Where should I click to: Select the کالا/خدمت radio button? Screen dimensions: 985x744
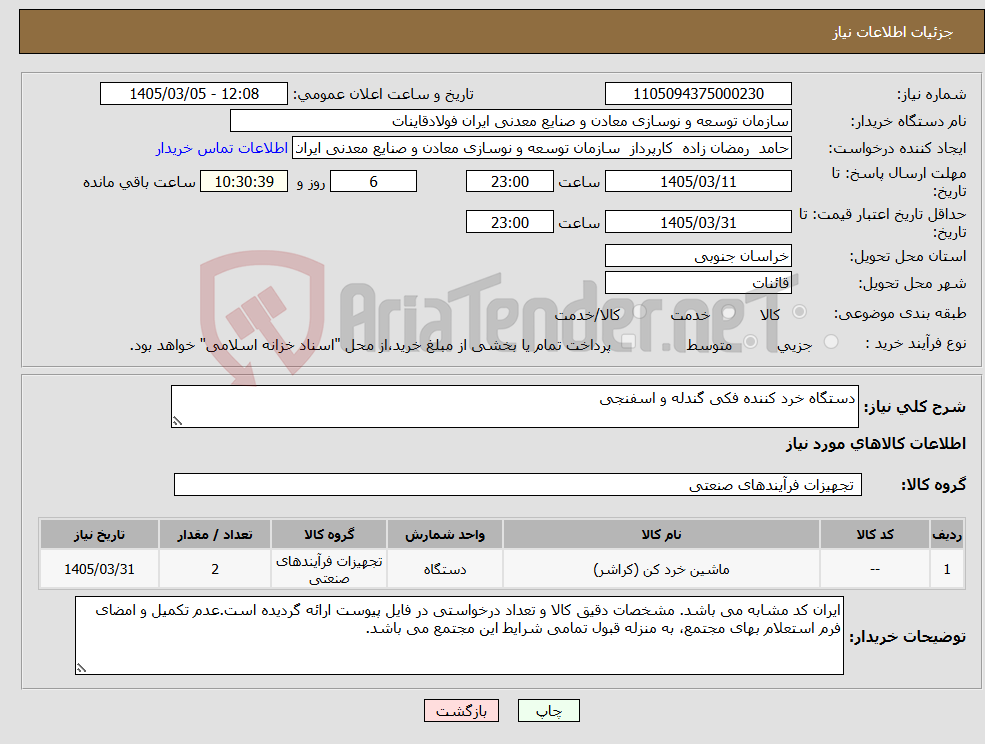(x=639, y=312)
